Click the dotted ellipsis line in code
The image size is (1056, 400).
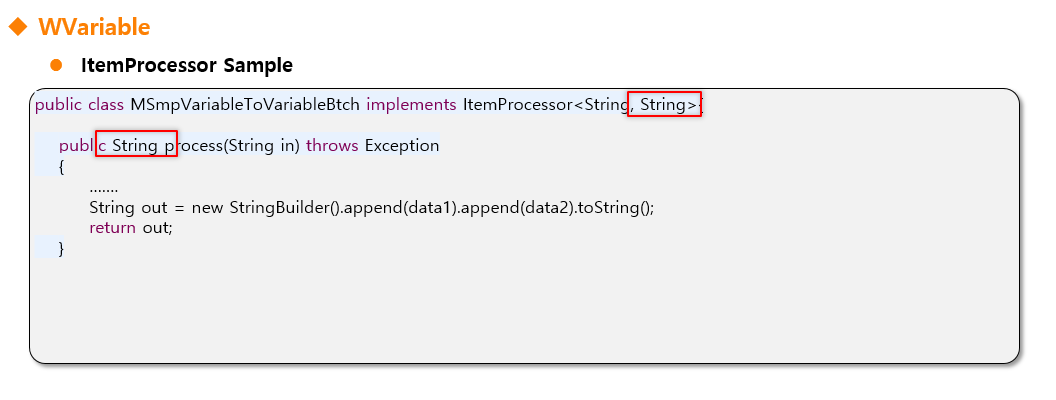pos(104,188)
